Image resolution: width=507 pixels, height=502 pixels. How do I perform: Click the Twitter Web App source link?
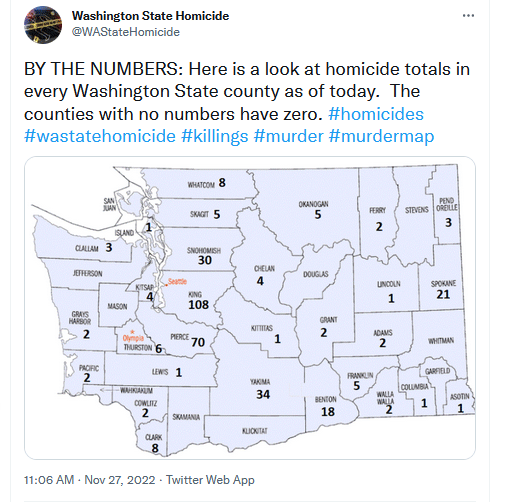click(x=210, y=480)
